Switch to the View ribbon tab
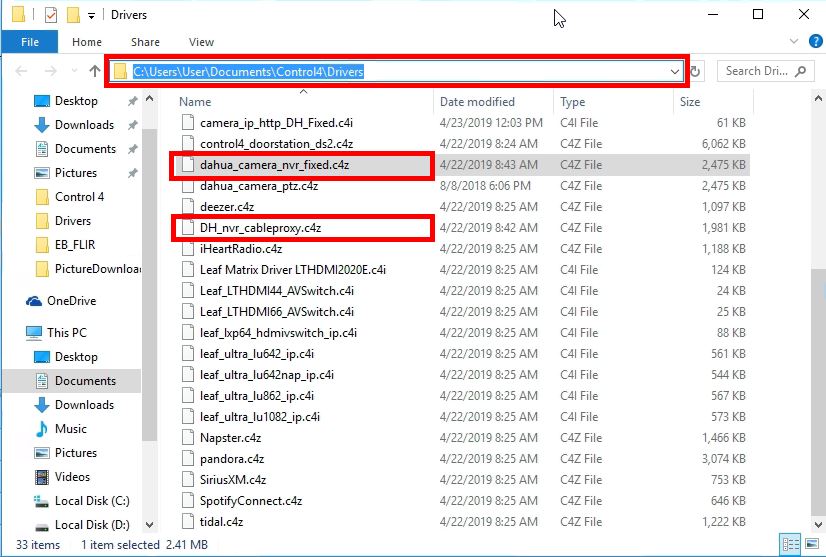This screenshot has width=826, height=557. coord(201,42)
